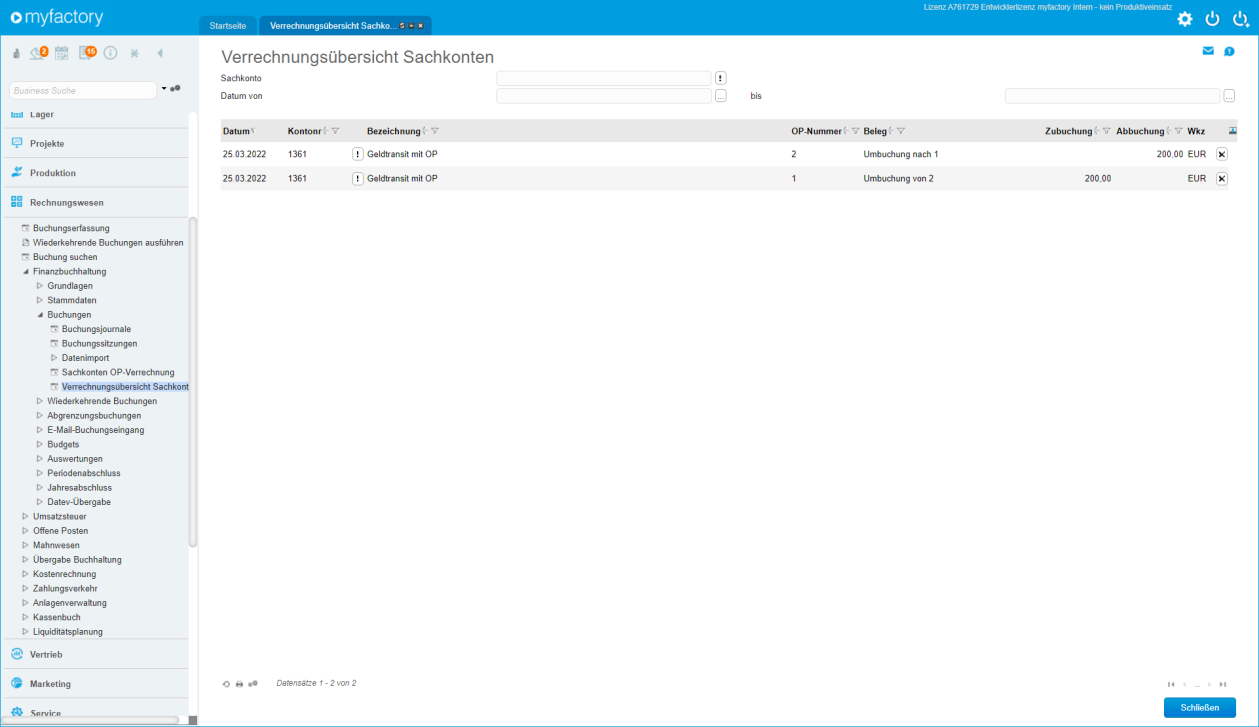Screen dimensions: 1259x727
Task: Switch to the Startseite tab
Action: [x=227, y=26]
